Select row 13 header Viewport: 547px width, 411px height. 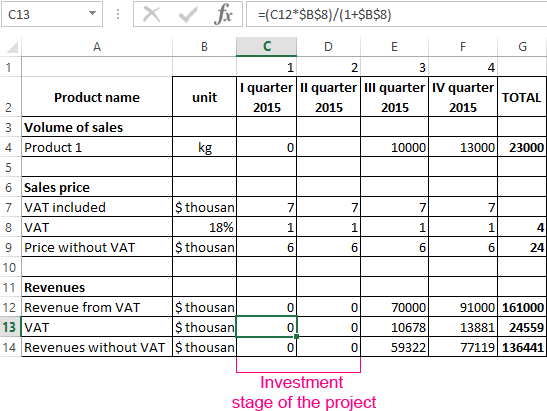pos(10,327)
